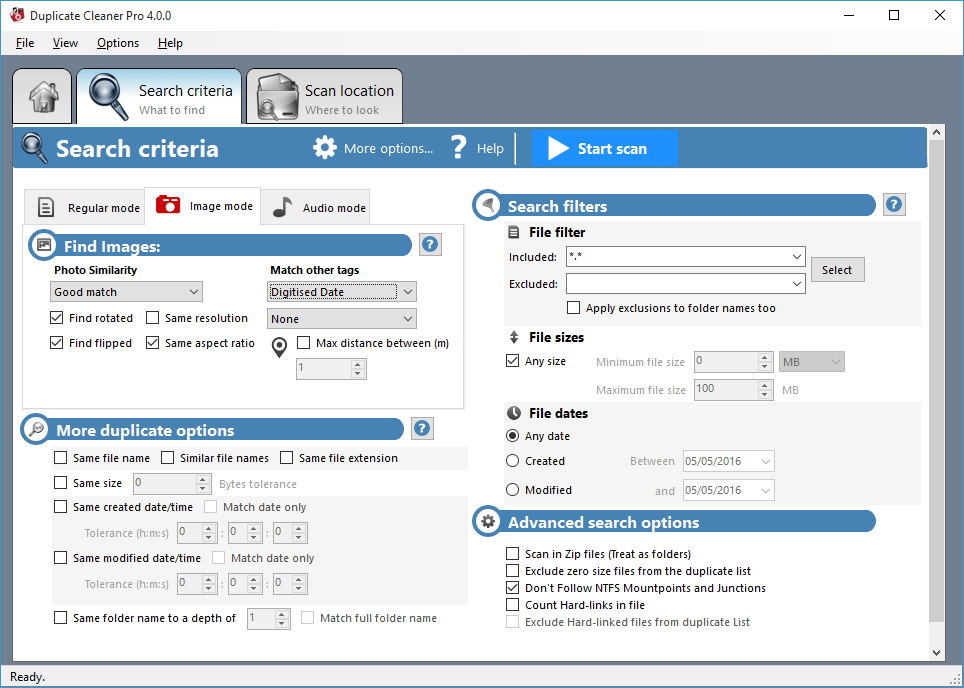
Task: Click the Select button for file filters
Action: pyautogui.click(x=837, y=269)
